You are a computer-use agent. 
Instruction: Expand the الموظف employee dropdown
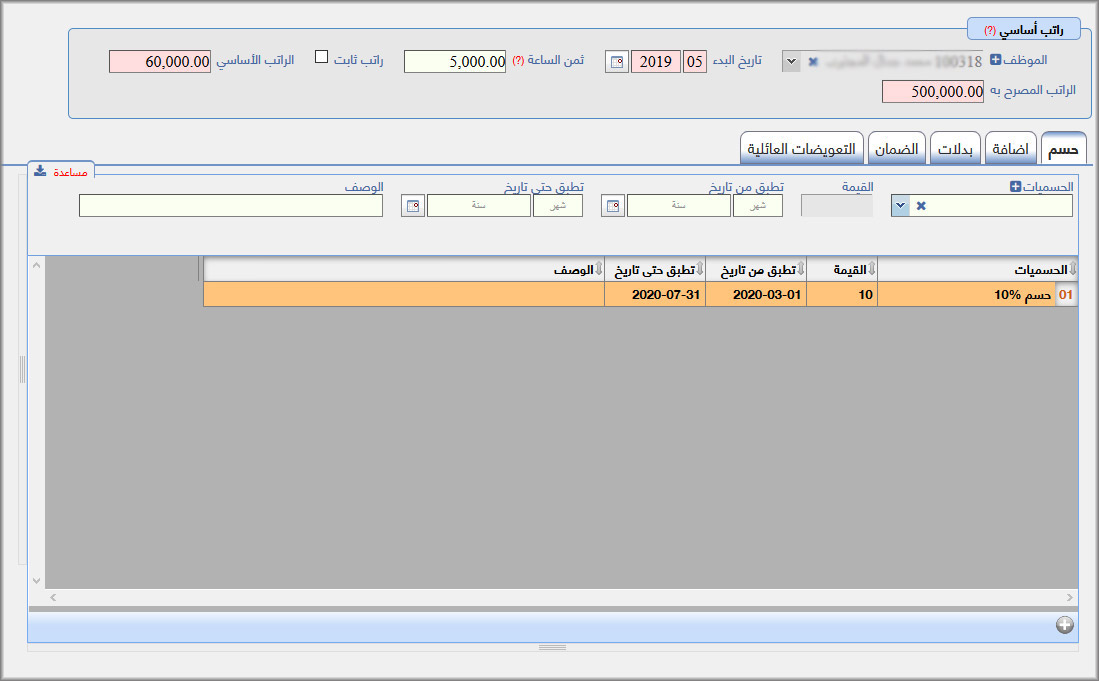[x=790, y=62]
